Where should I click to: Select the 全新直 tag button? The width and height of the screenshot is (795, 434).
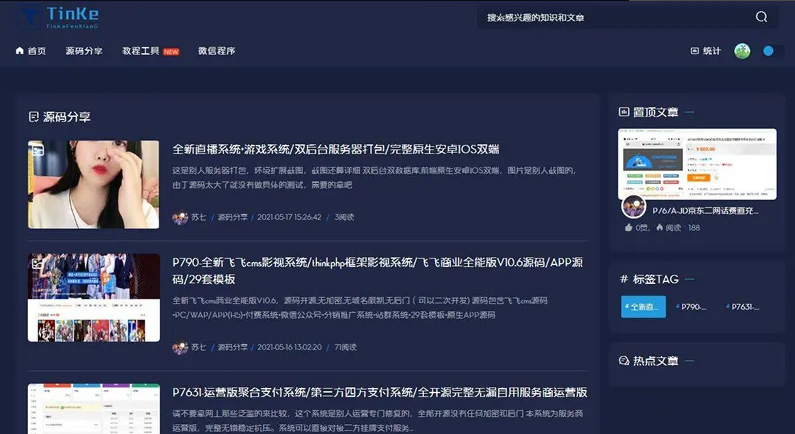pyautogui.click(x=643, y=307)
